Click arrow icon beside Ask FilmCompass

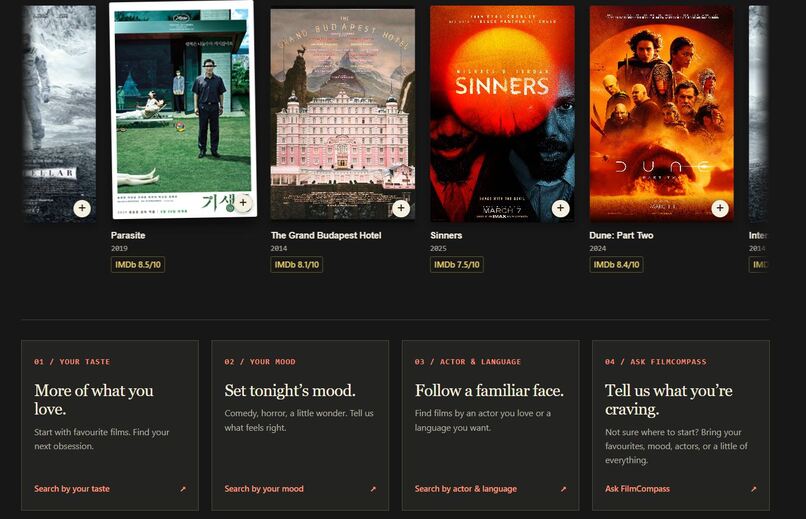point(753,489)
